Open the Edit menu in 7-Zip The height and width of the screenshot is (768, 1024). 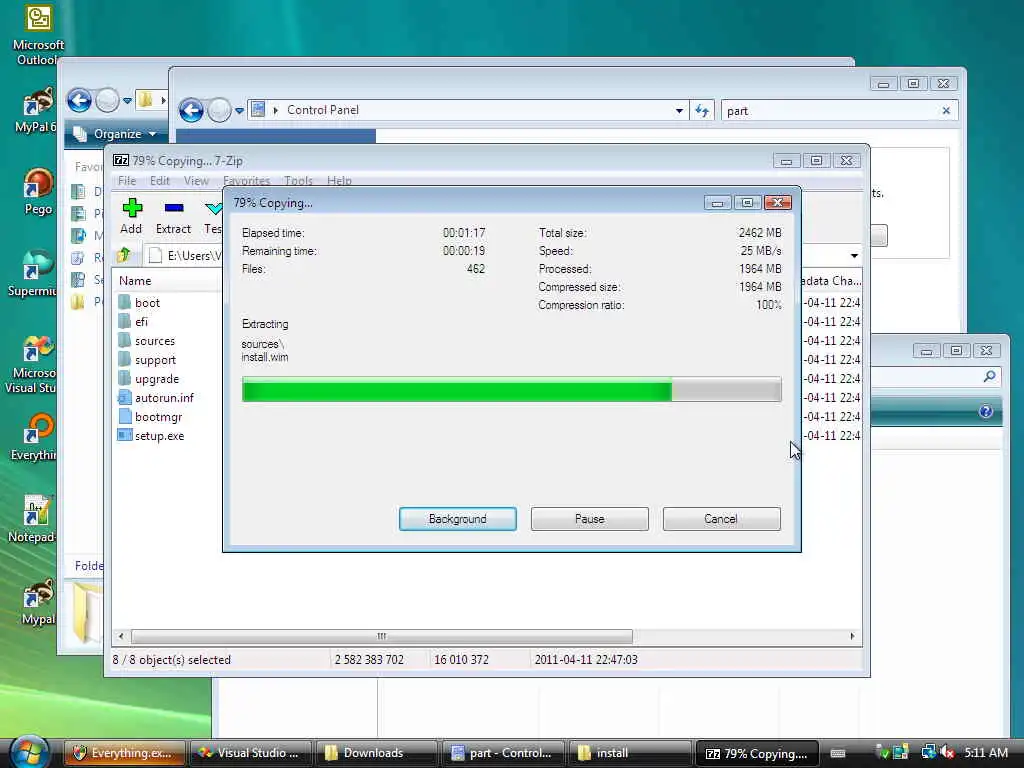pos(159,181)
